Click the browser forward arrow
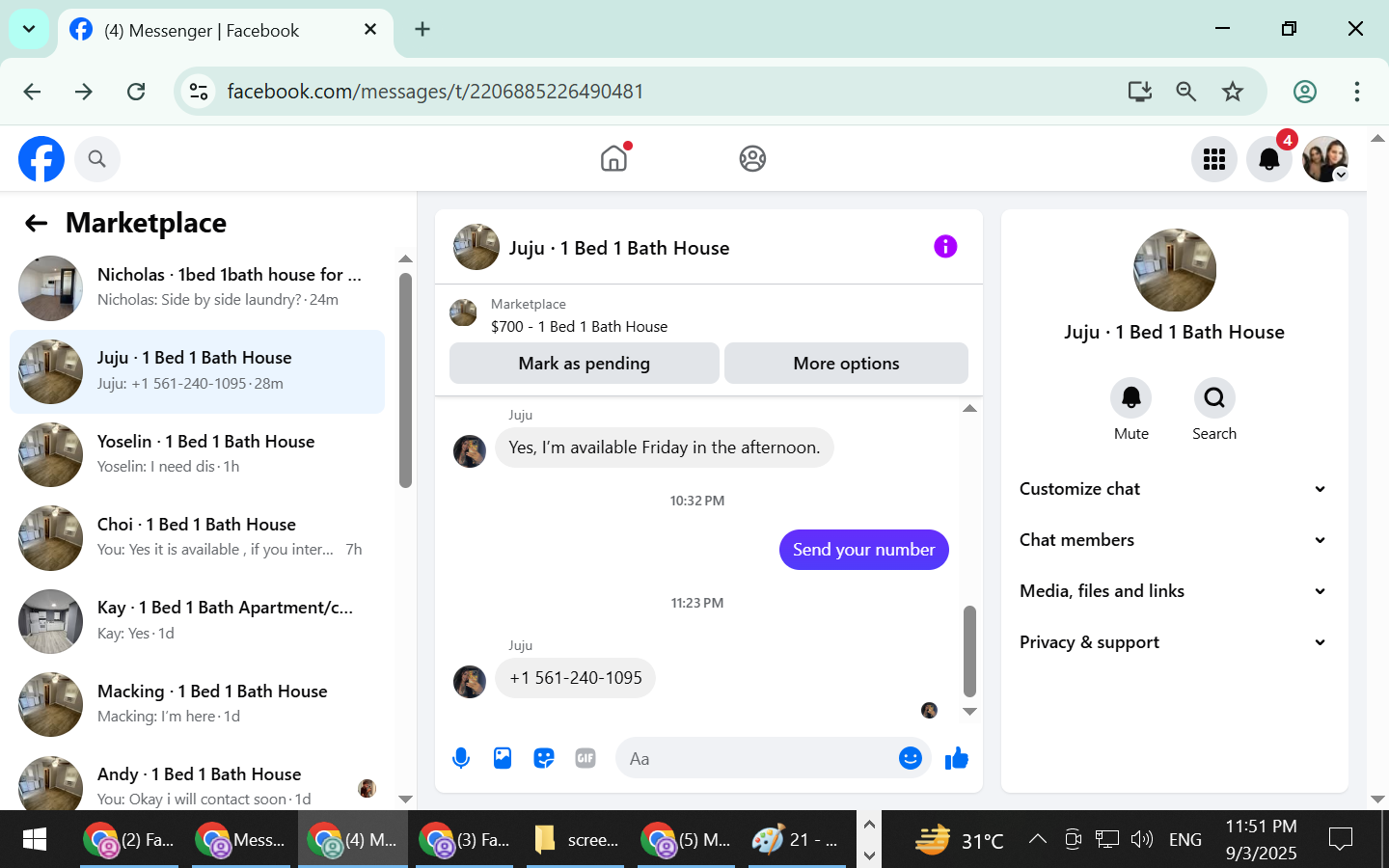The width and height of the screenshot is (1389, 868). pos(84,92)
